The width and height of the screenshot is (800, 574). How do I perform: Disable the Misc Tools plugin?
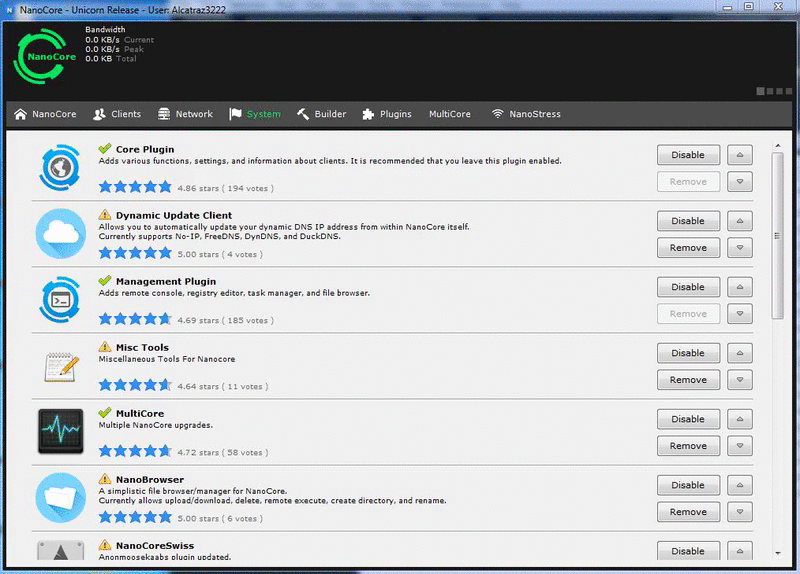pos(688,353)
